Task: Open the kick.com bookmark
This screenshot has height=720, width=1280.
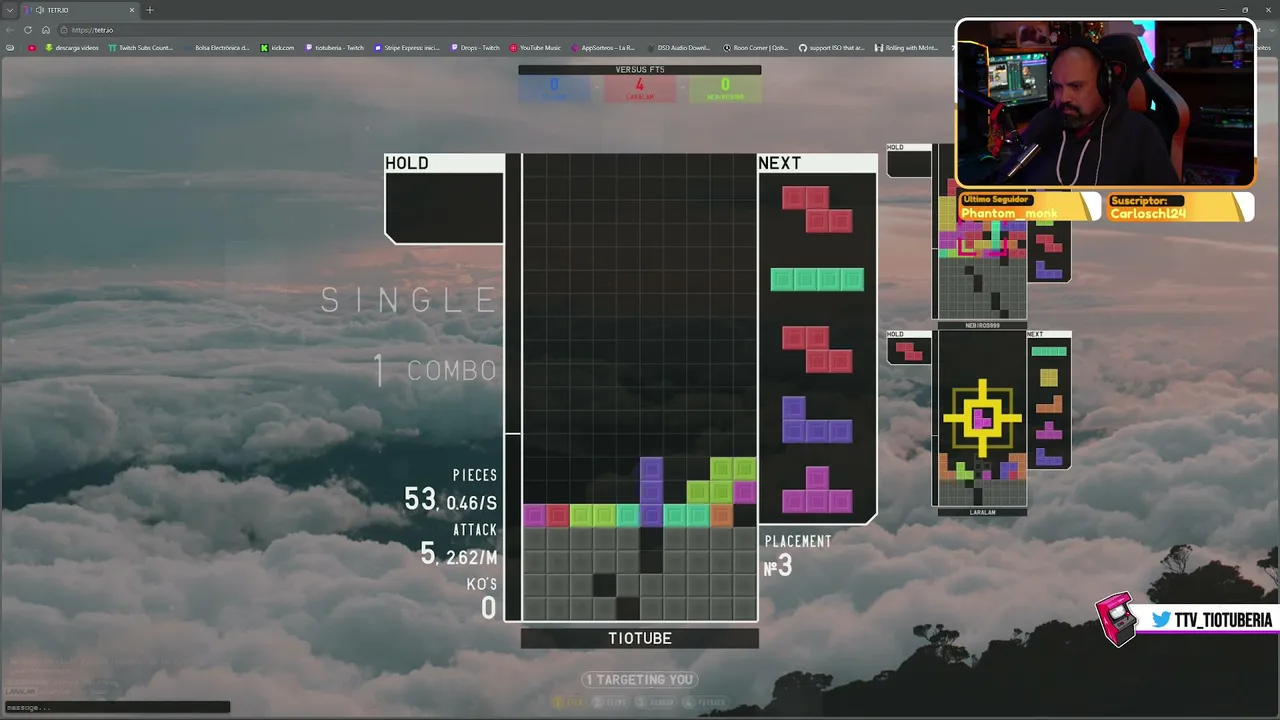Action: click(x=278, y=48)
